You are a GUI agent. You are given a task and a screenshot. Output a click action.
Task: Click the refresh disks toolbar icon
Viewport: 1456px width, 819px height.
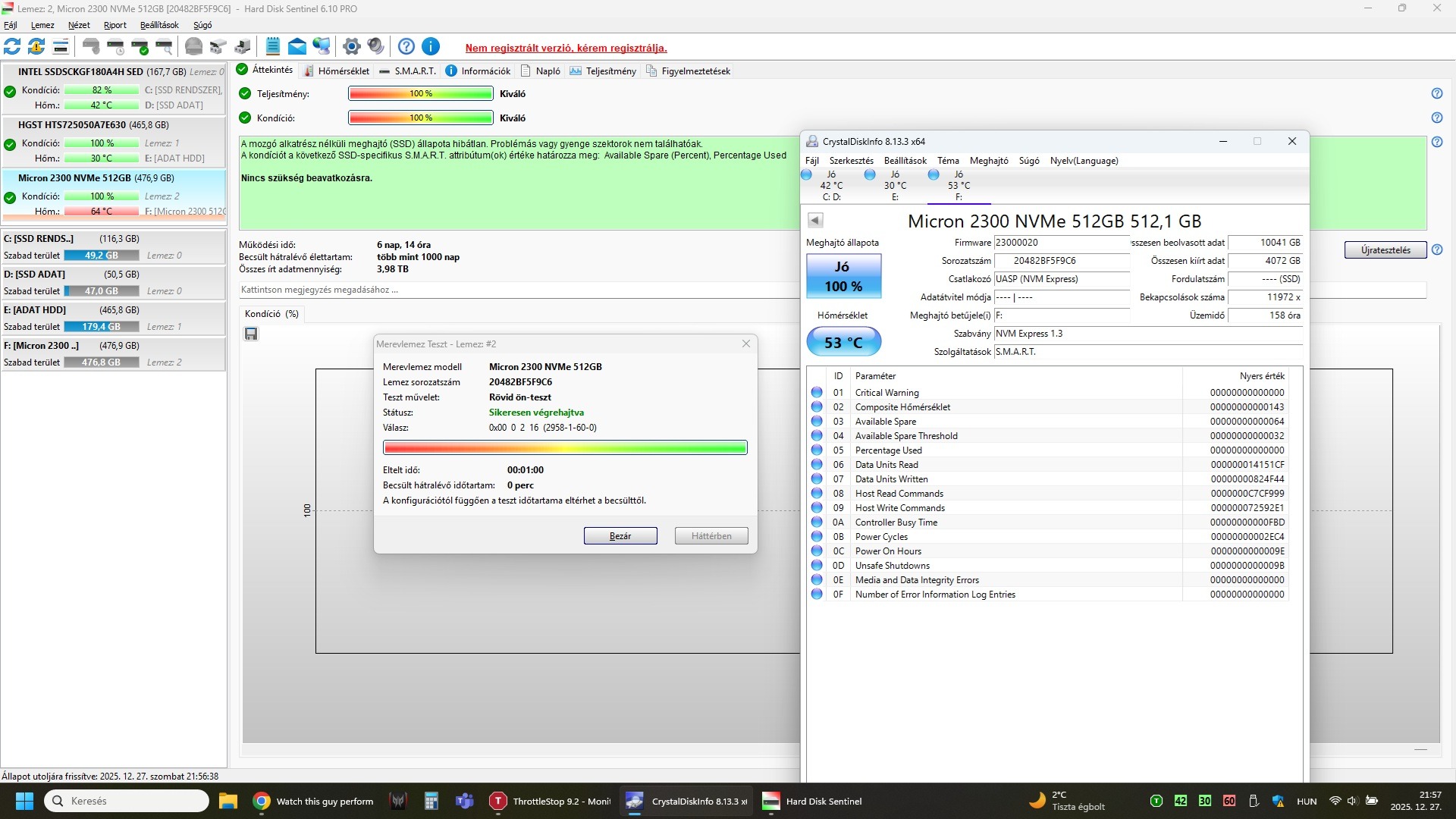point(12,47)
